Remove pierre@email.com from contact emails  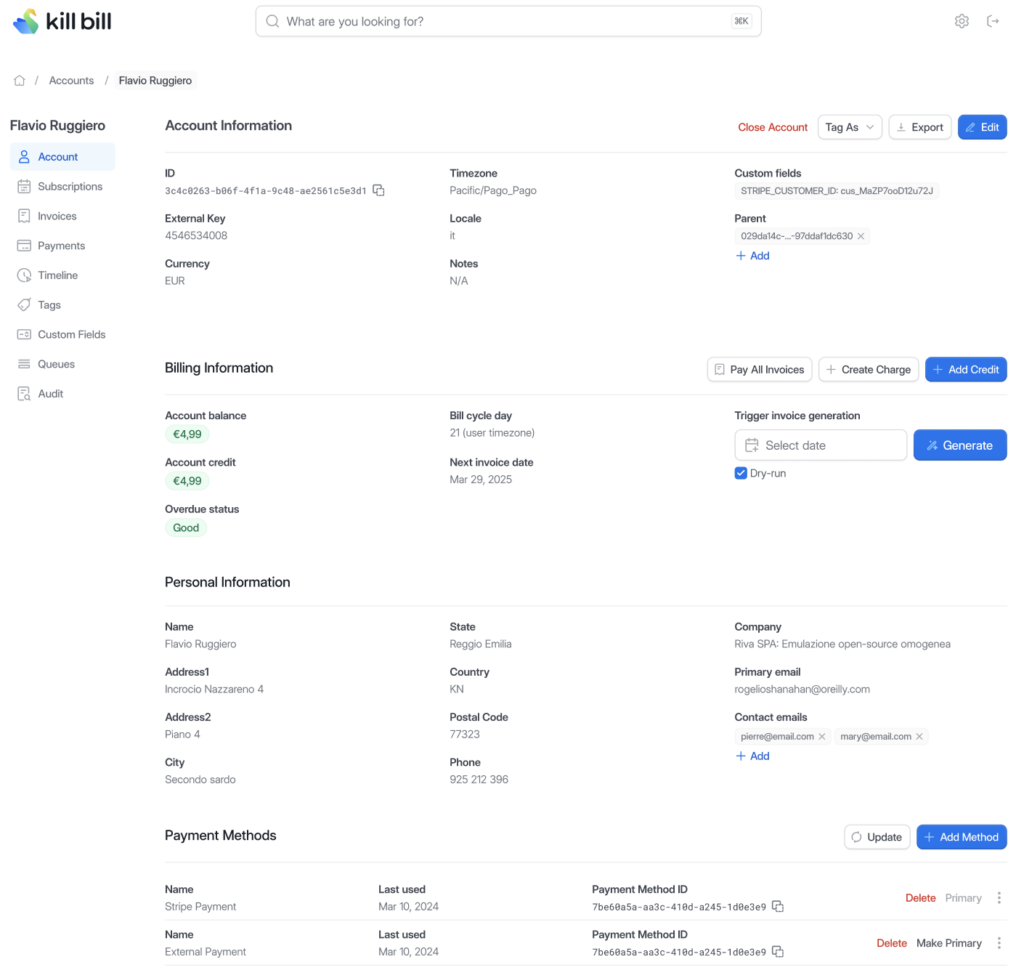coord(822,736)
